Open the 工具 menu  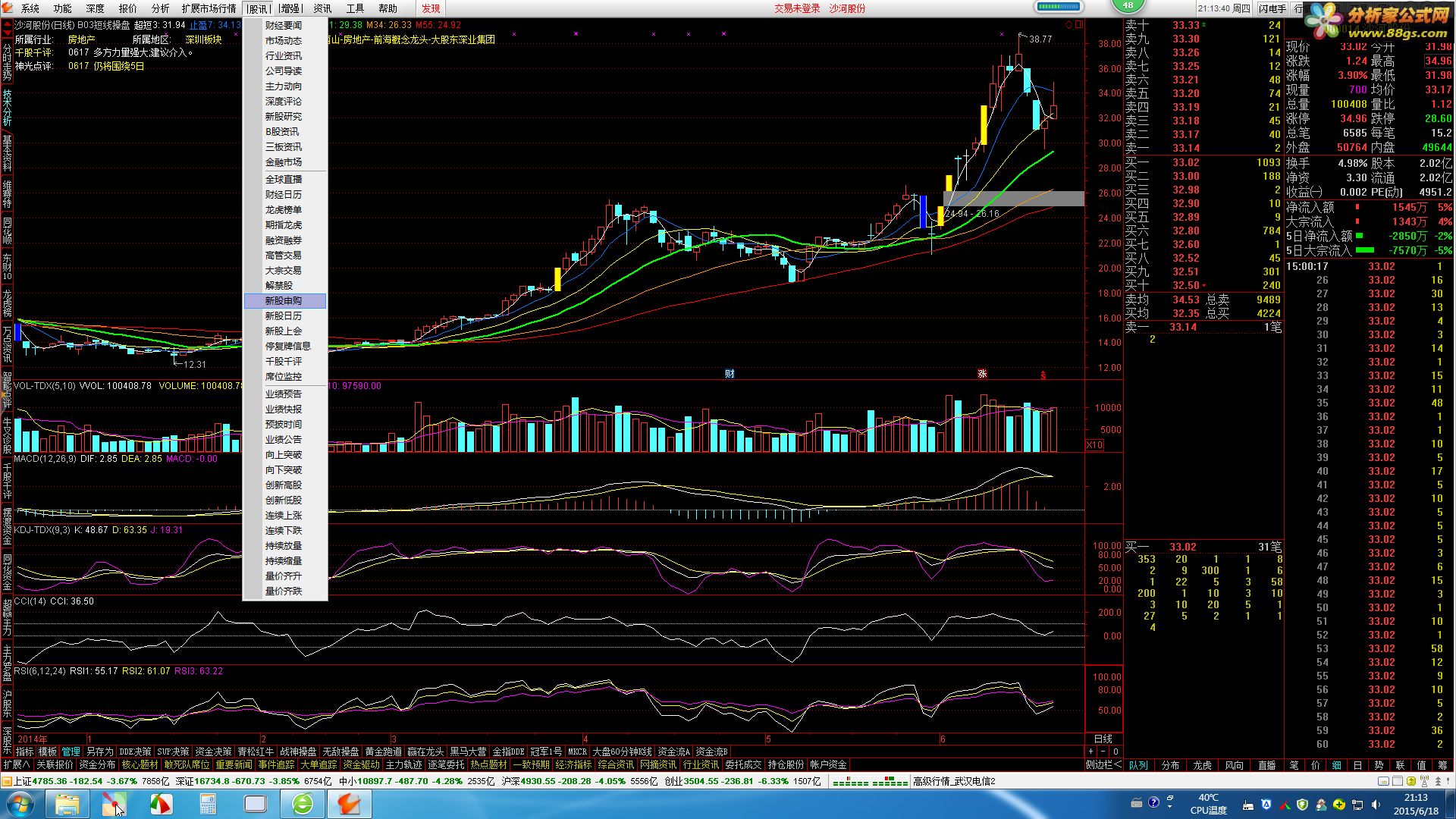point(355,8)
